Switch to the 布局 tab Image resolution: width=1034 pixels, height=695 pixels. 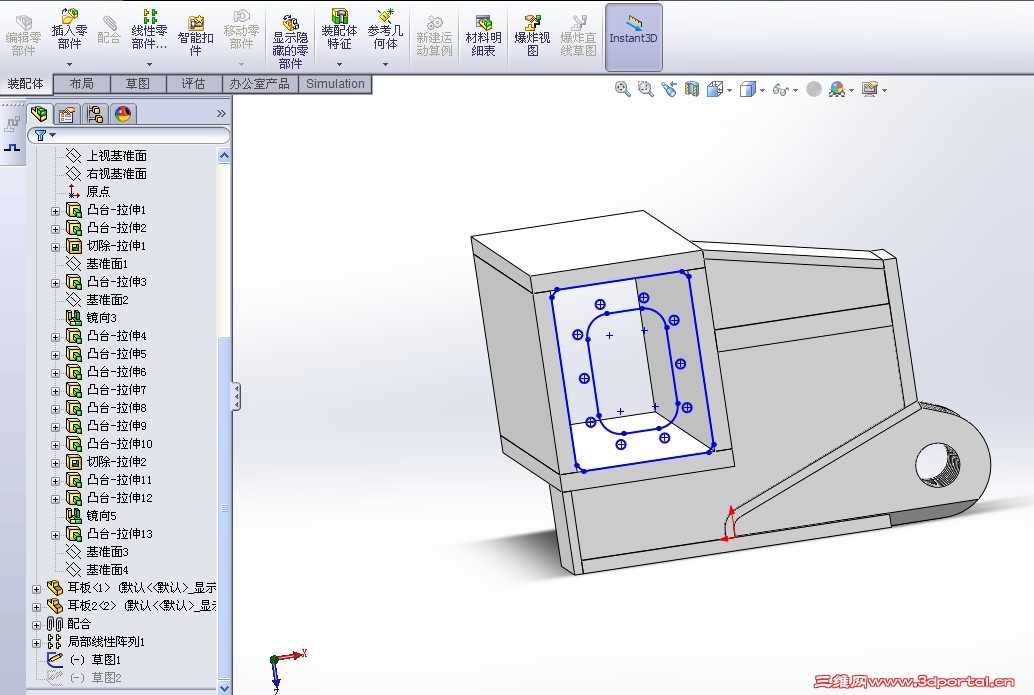coord(81,84)
